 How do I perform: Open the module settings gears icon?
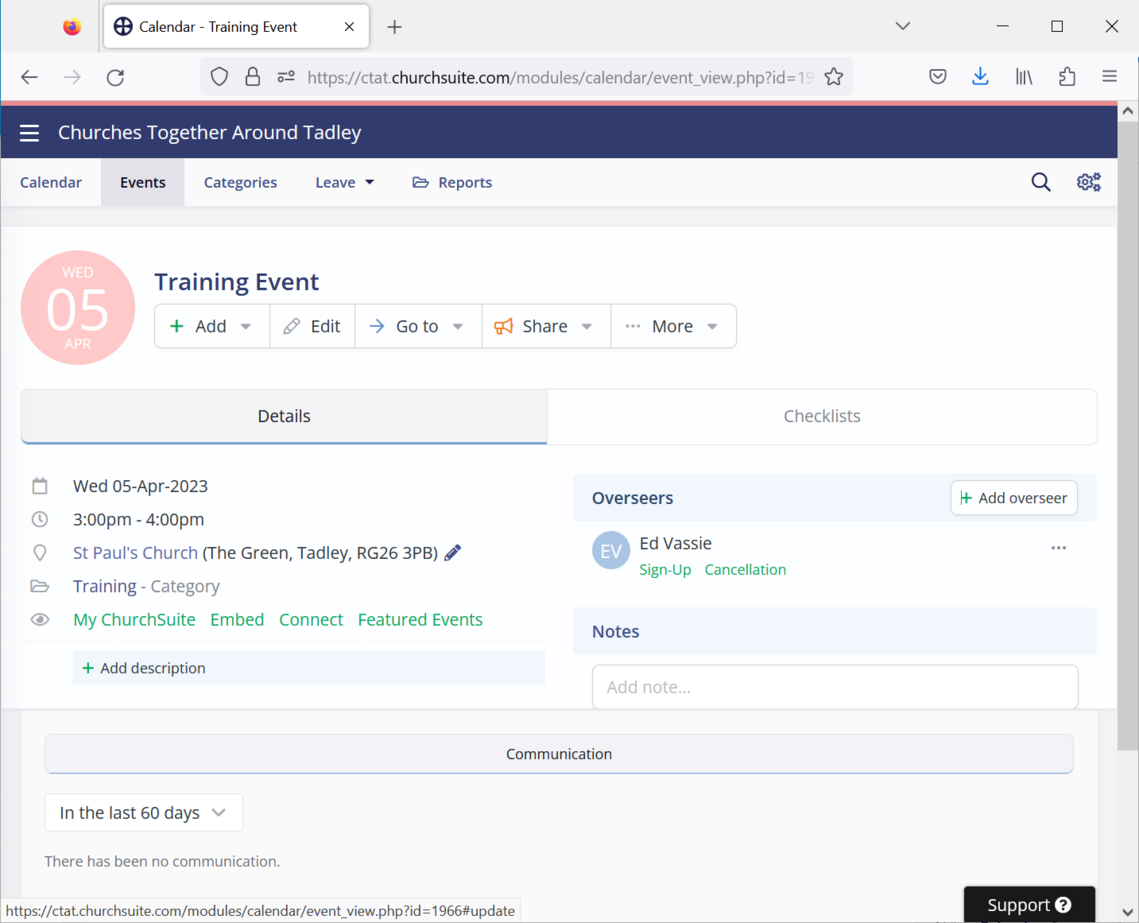pyautogui.click(x=1088, y=182)
